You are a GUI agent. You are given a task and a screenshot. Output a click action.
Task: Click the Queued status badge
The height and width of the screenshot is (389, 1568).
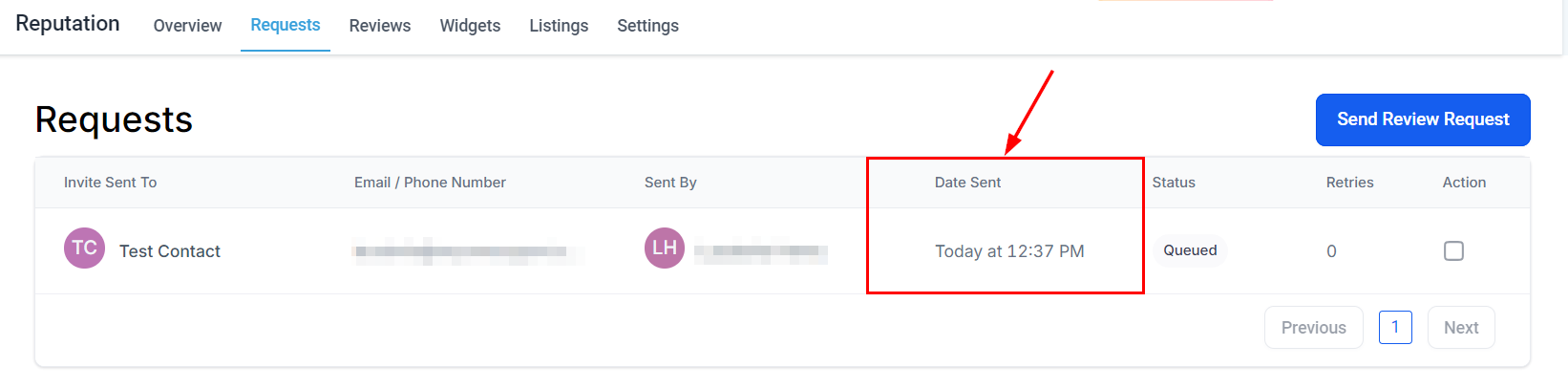(1190, 250)
